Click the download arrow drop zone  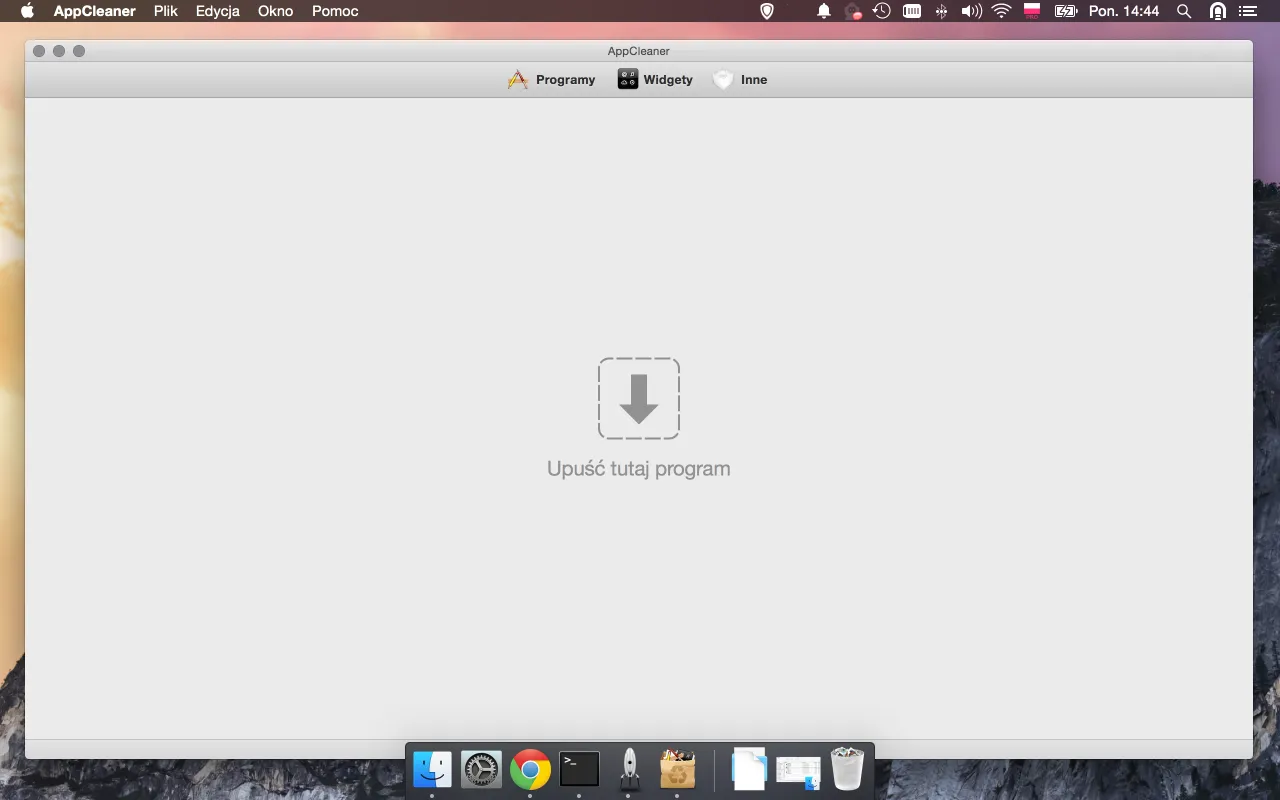tap(639, 398)
